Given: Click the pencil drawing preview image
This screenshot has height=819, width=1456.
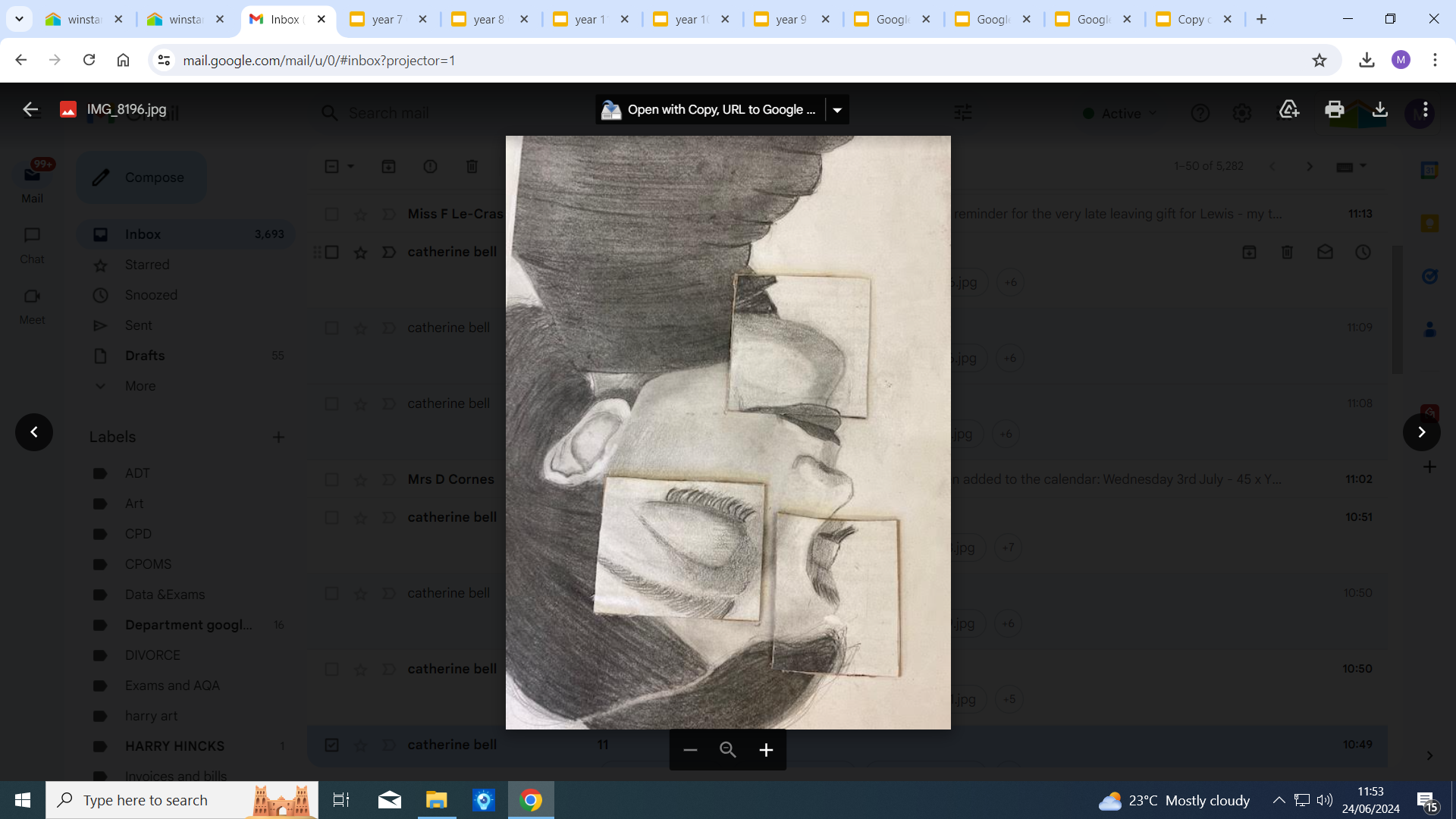Looking at the screenshot, I should click(x=728, y=432).
